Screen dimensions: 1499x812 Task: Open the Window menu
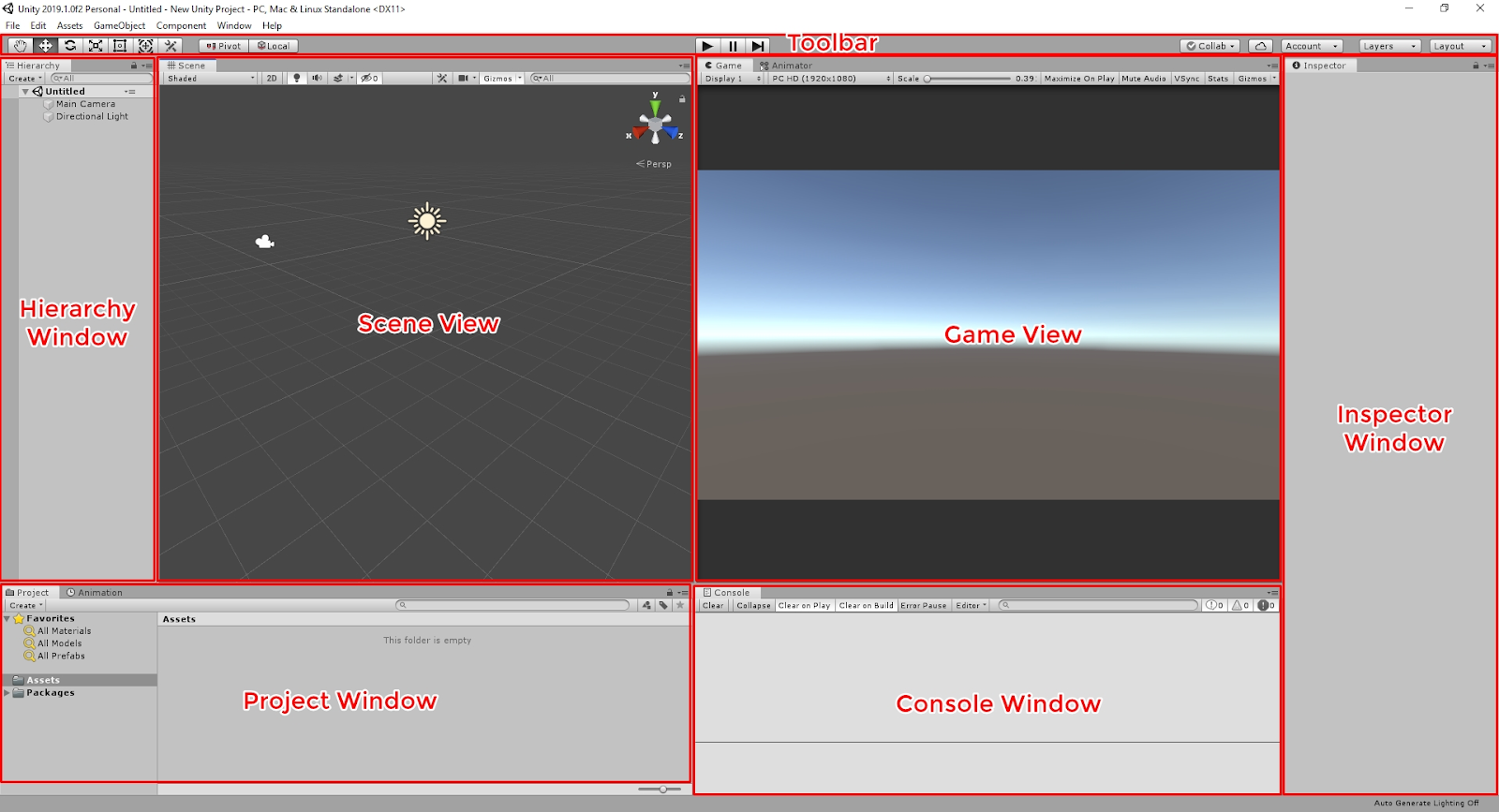point(234,26)
